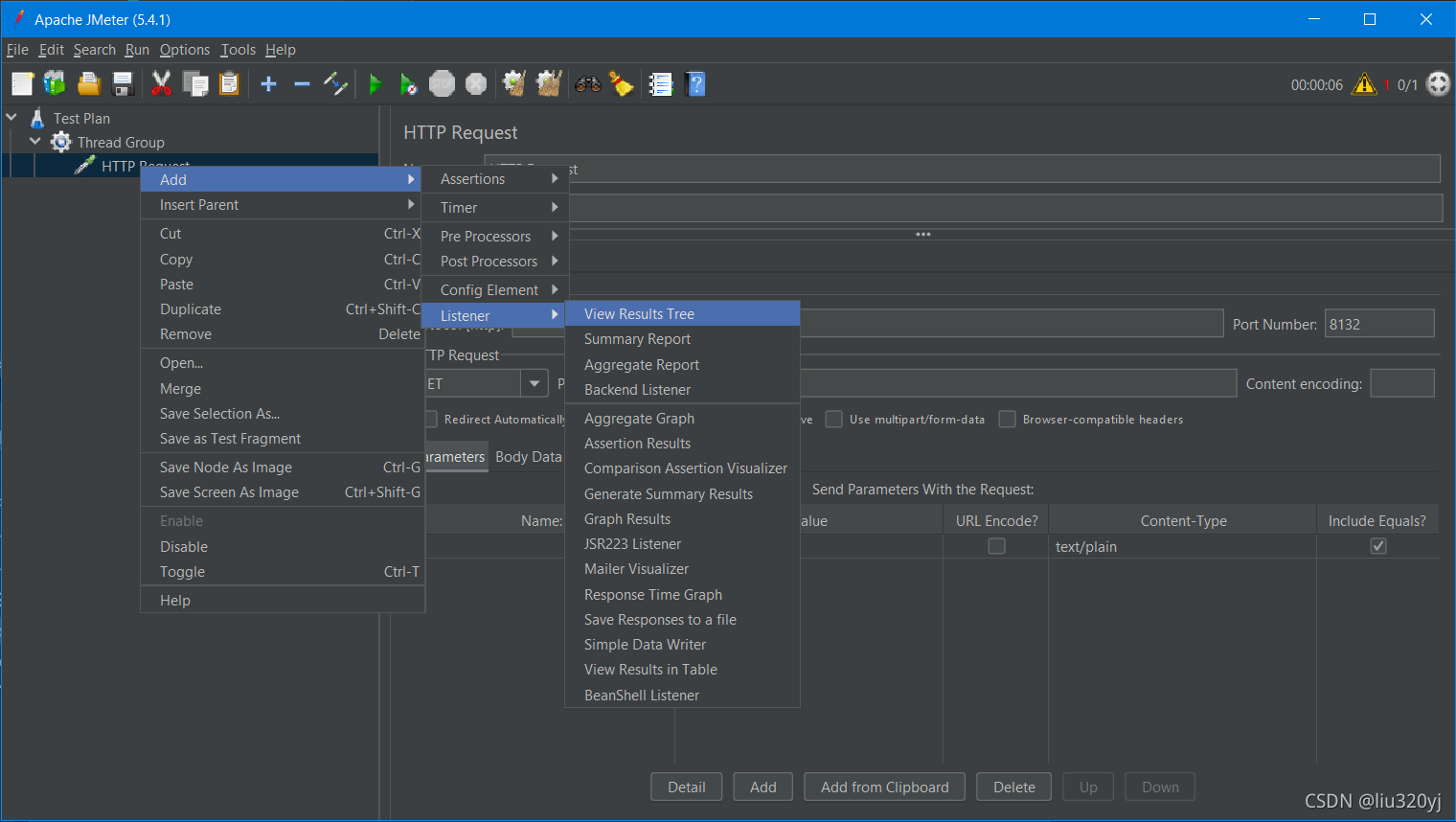Viewport: 1456px width, 822px height.
Task: Open the Options menu in the menu bar
Action: point(185,50)
